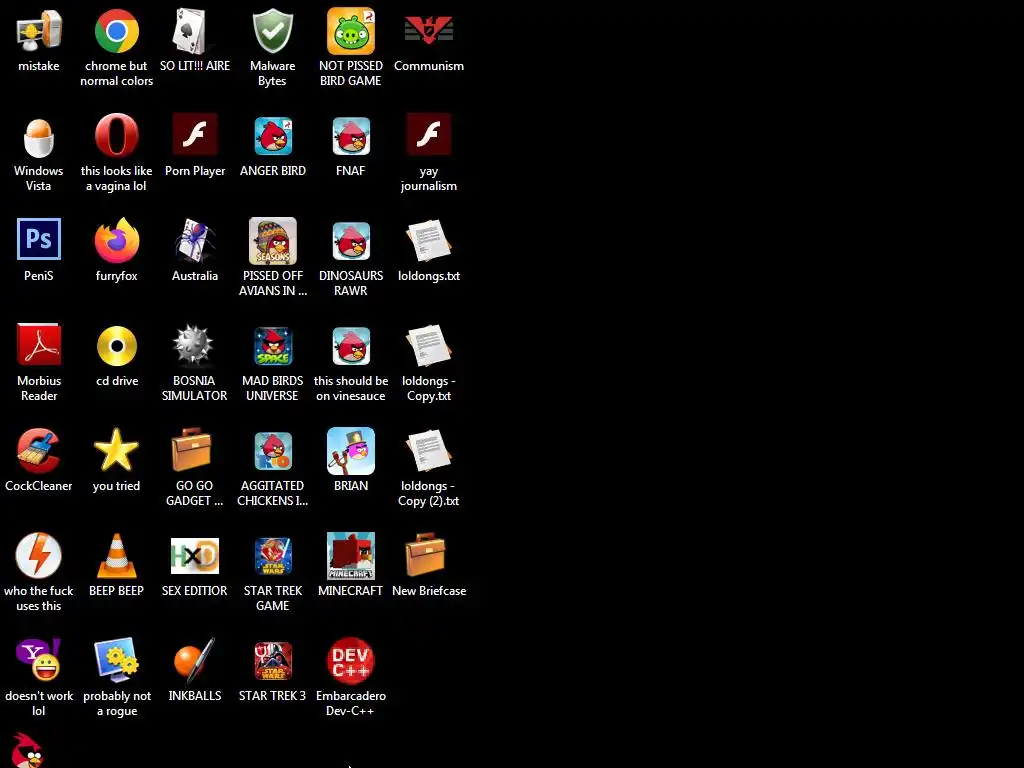Select the 'New Briefcase' icon
The height and width of the screenshot is (768, 1024).
[425, 554]
